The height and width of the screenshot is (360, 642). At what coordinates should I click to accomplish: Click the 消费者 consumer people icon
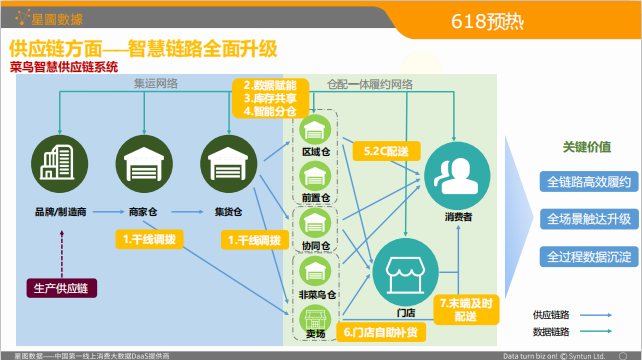pyautogui.click(x=457, y=175)
